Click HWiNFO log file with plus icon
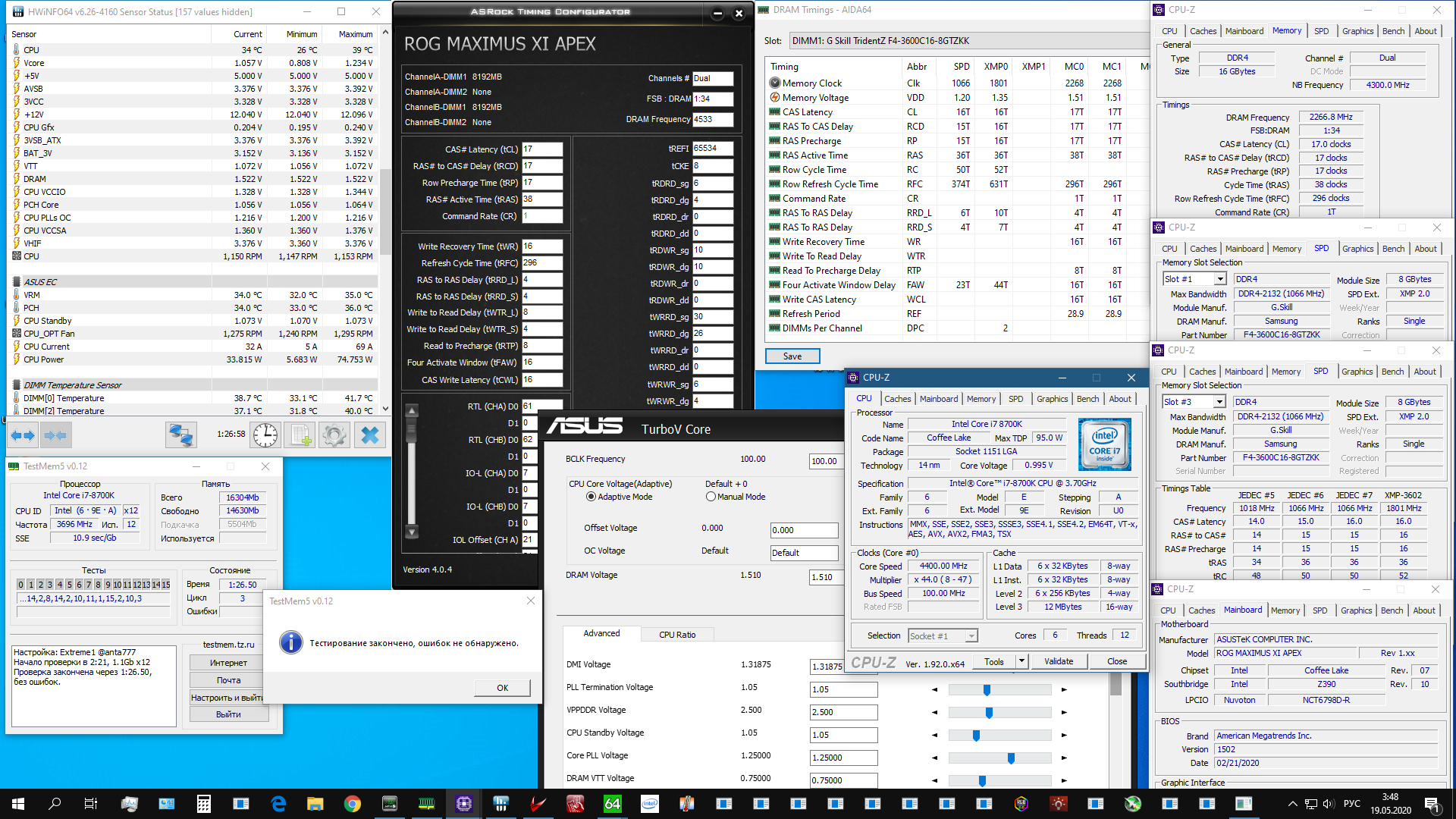Viewport: 1456px width, 819px height. coord(300,435)
